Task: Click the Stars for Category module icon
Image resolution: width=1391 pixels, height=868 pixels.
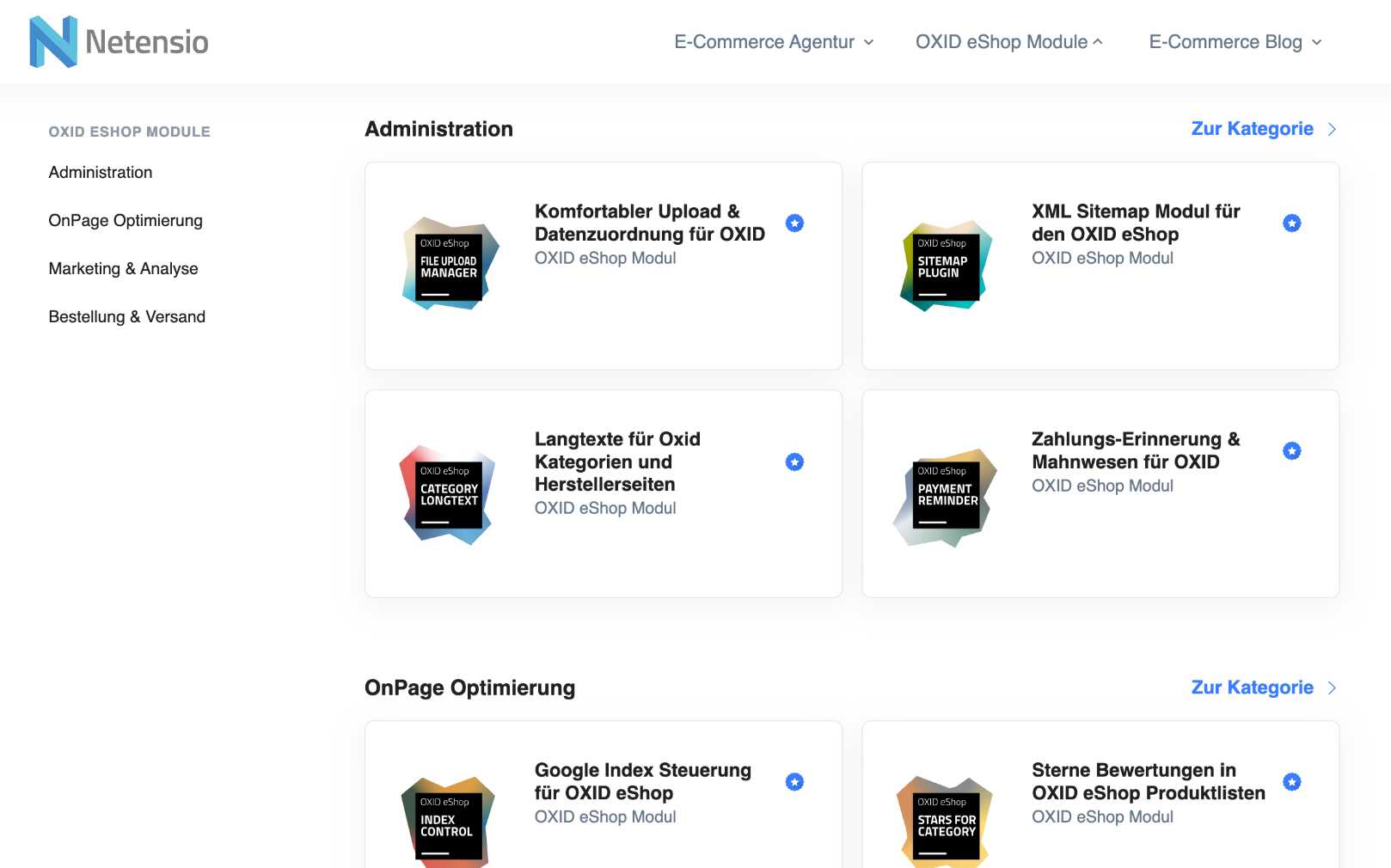Action: click(946, 822)
